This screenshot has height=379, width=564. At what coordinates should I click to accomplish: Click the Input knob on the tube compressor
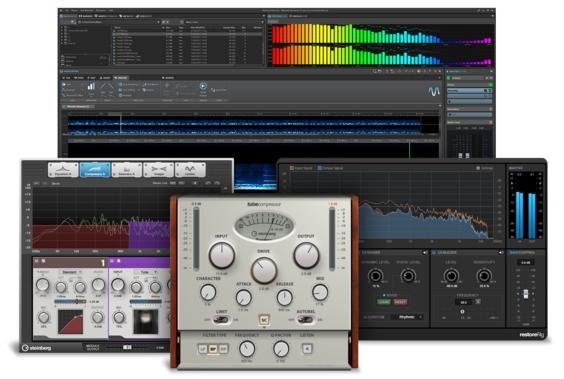[x=222, y=255]
